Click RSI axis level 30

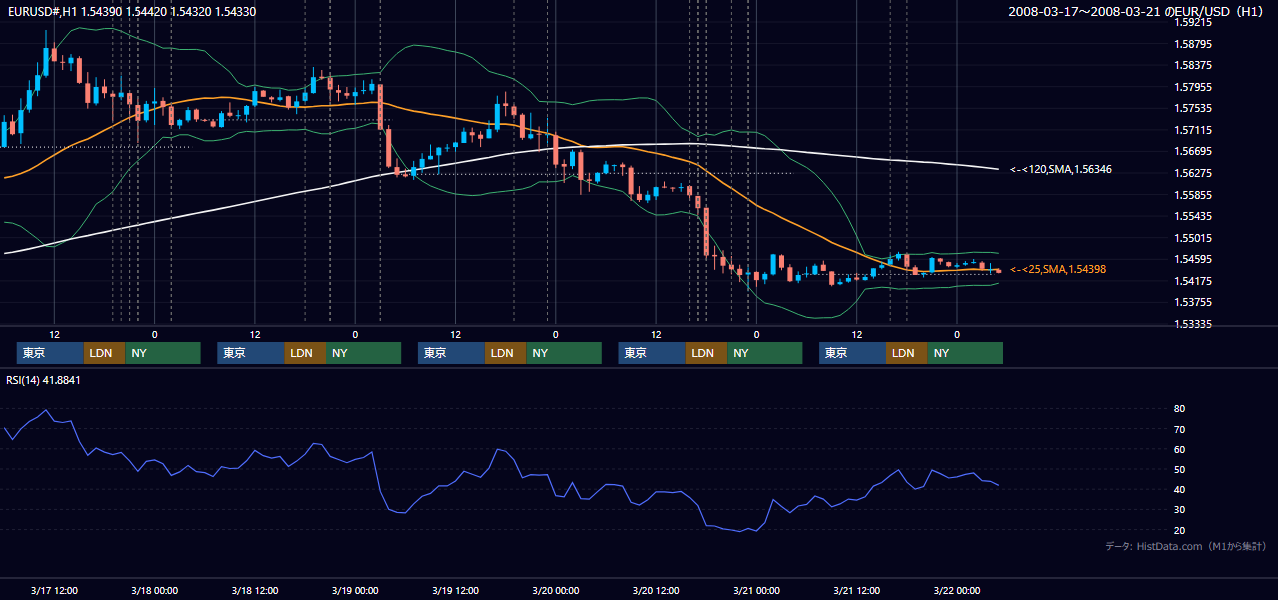[x=1180, y=510]
